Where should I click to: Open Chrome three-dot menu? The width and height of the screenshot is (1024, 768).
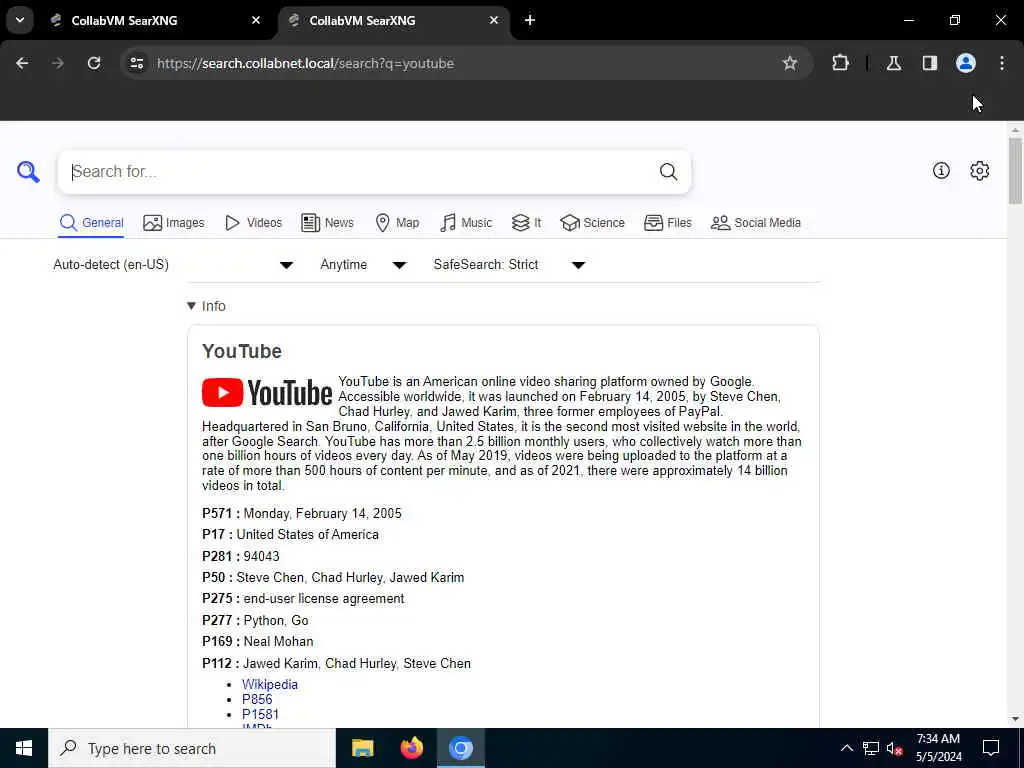coord(1002,63)
